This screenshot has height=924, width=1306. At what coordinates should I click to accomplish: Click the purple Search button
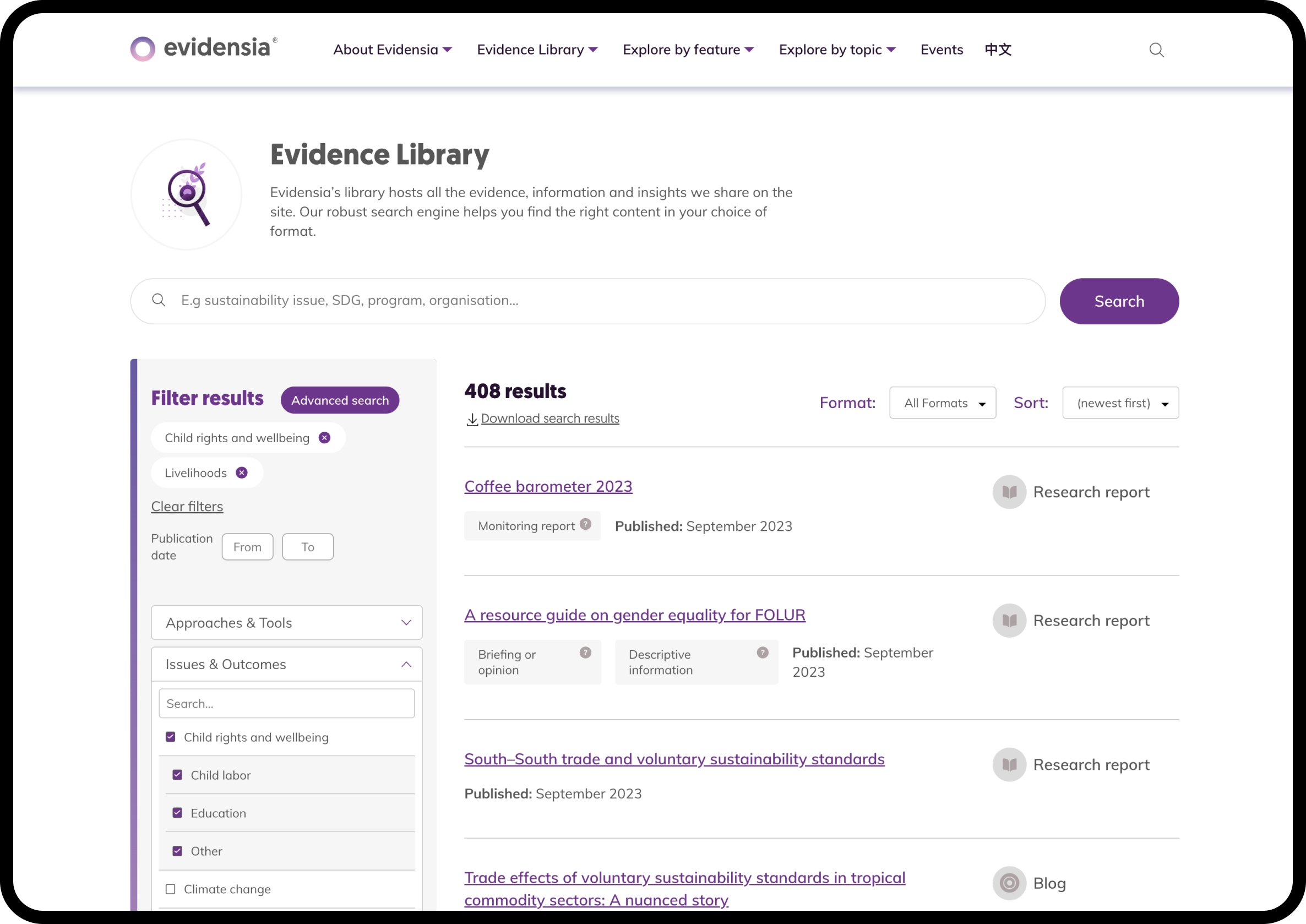click(x=1119, y=302)
